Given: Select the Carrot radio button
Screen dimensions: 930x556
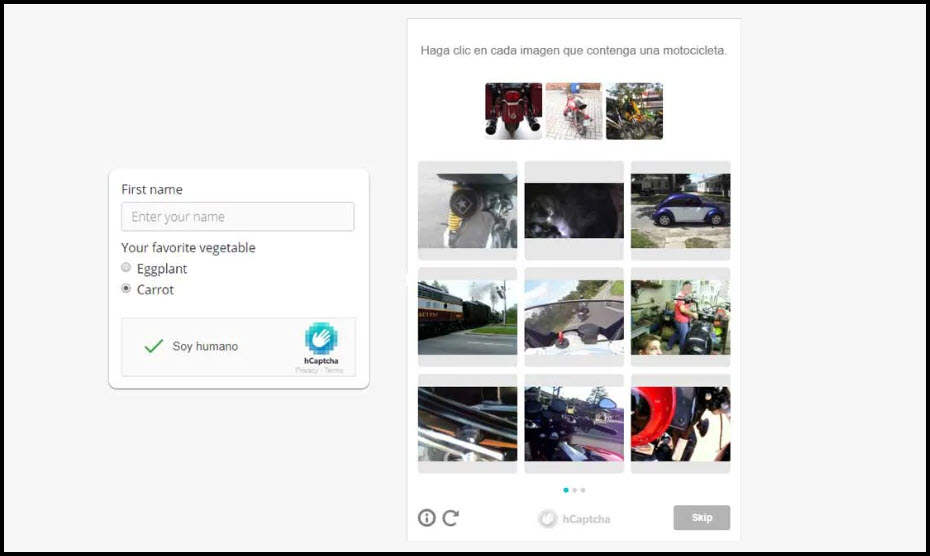Looking at the screenshot, I should tap(126, 289).
